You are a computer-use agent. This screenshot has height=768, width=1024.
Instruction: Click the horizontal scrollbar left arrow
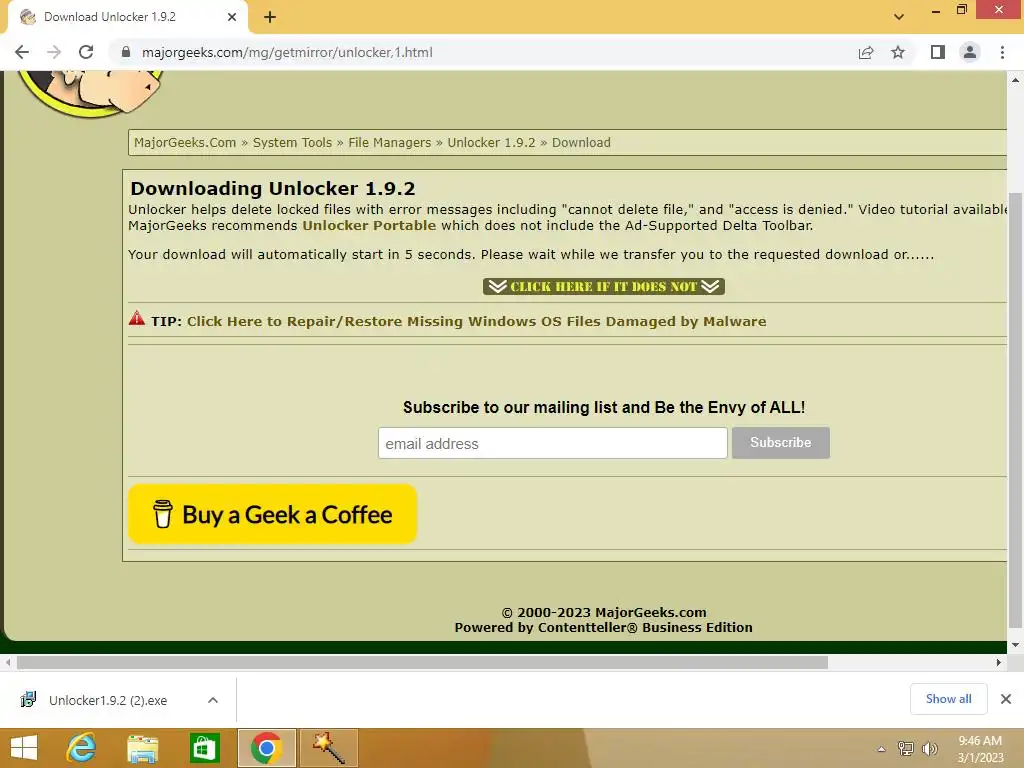tap(8, 662)
